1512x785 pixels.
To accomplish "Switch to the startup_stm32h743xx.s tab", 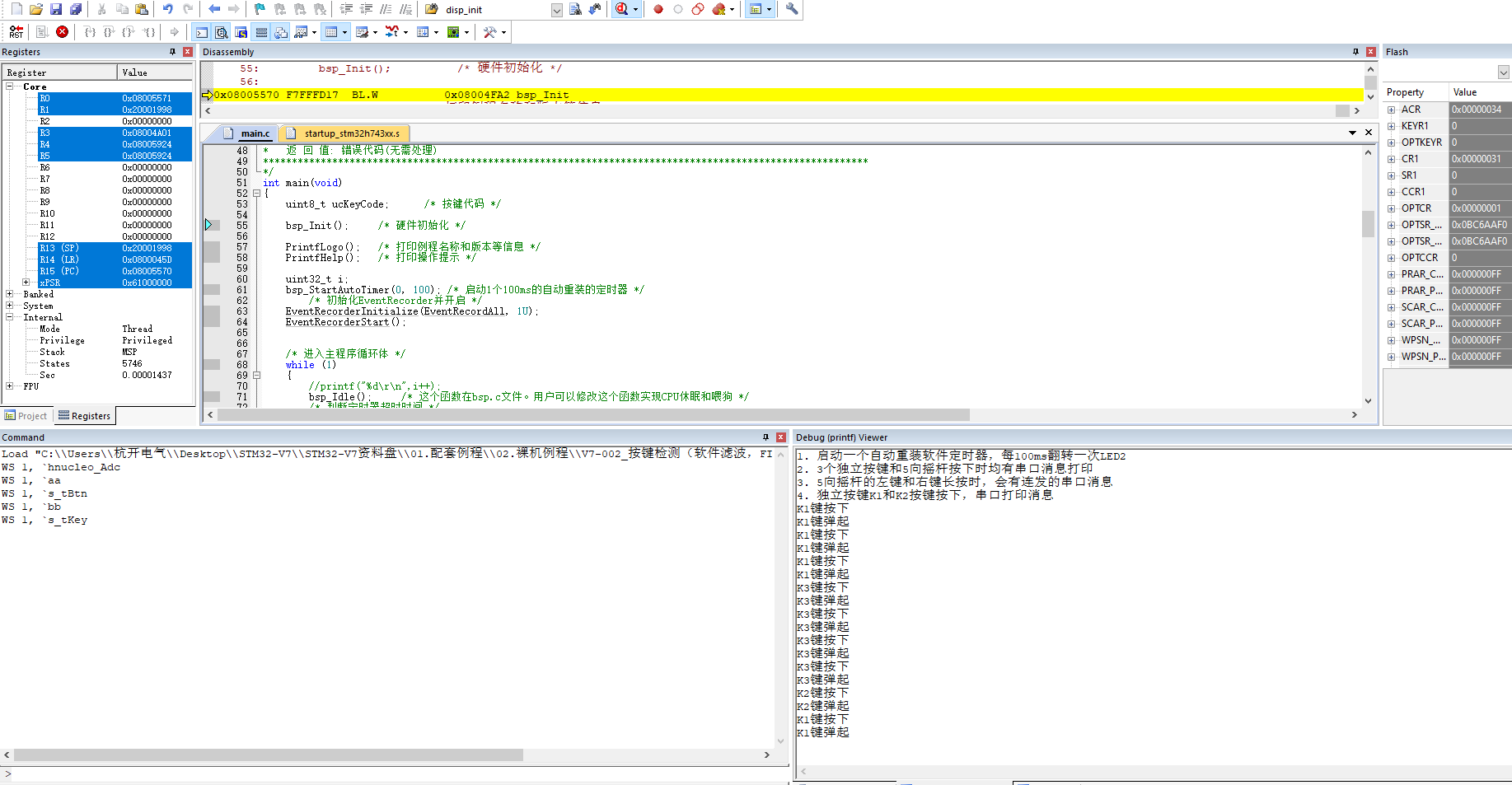I will (344, 133).
